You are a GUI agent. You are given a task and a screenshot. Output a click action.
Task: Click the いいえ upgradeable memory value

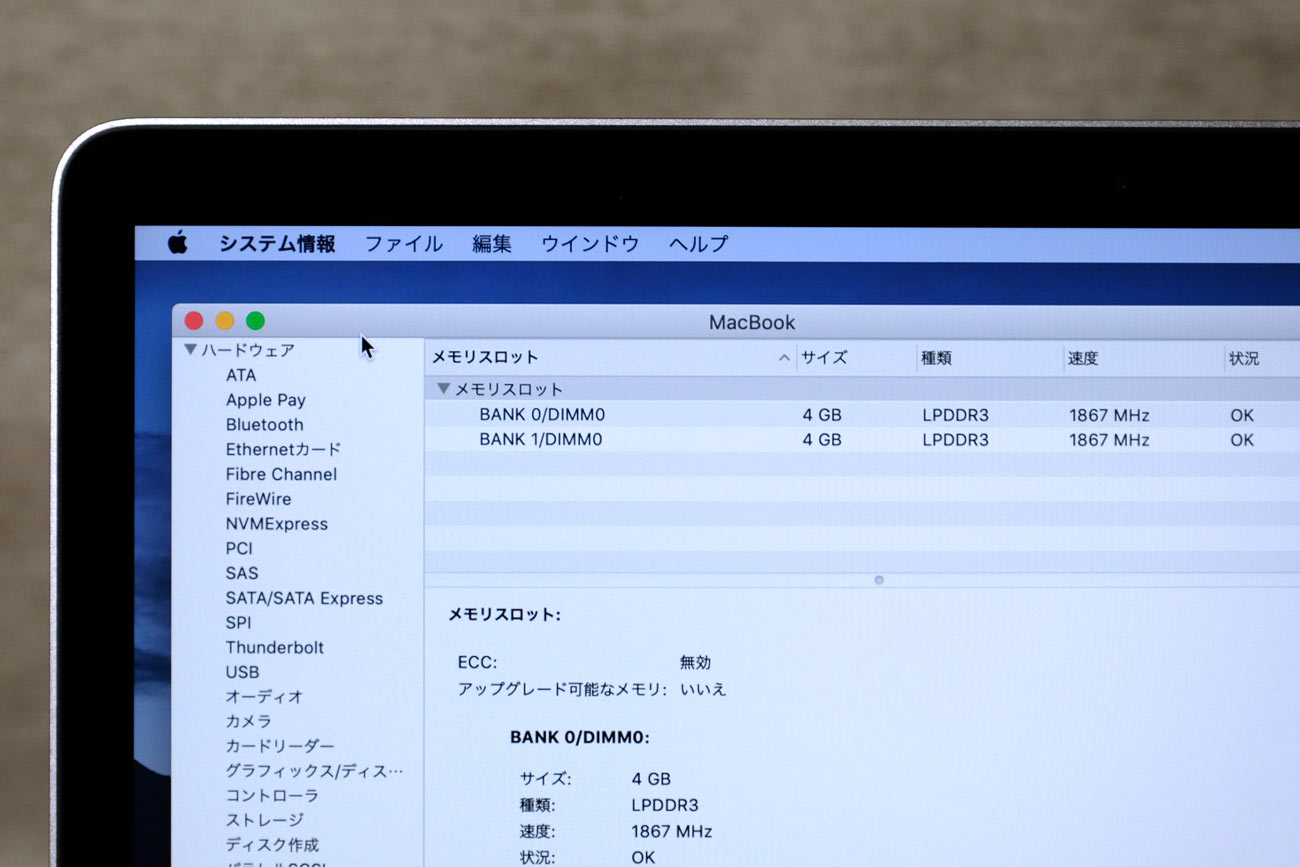[x=703, y=689]
